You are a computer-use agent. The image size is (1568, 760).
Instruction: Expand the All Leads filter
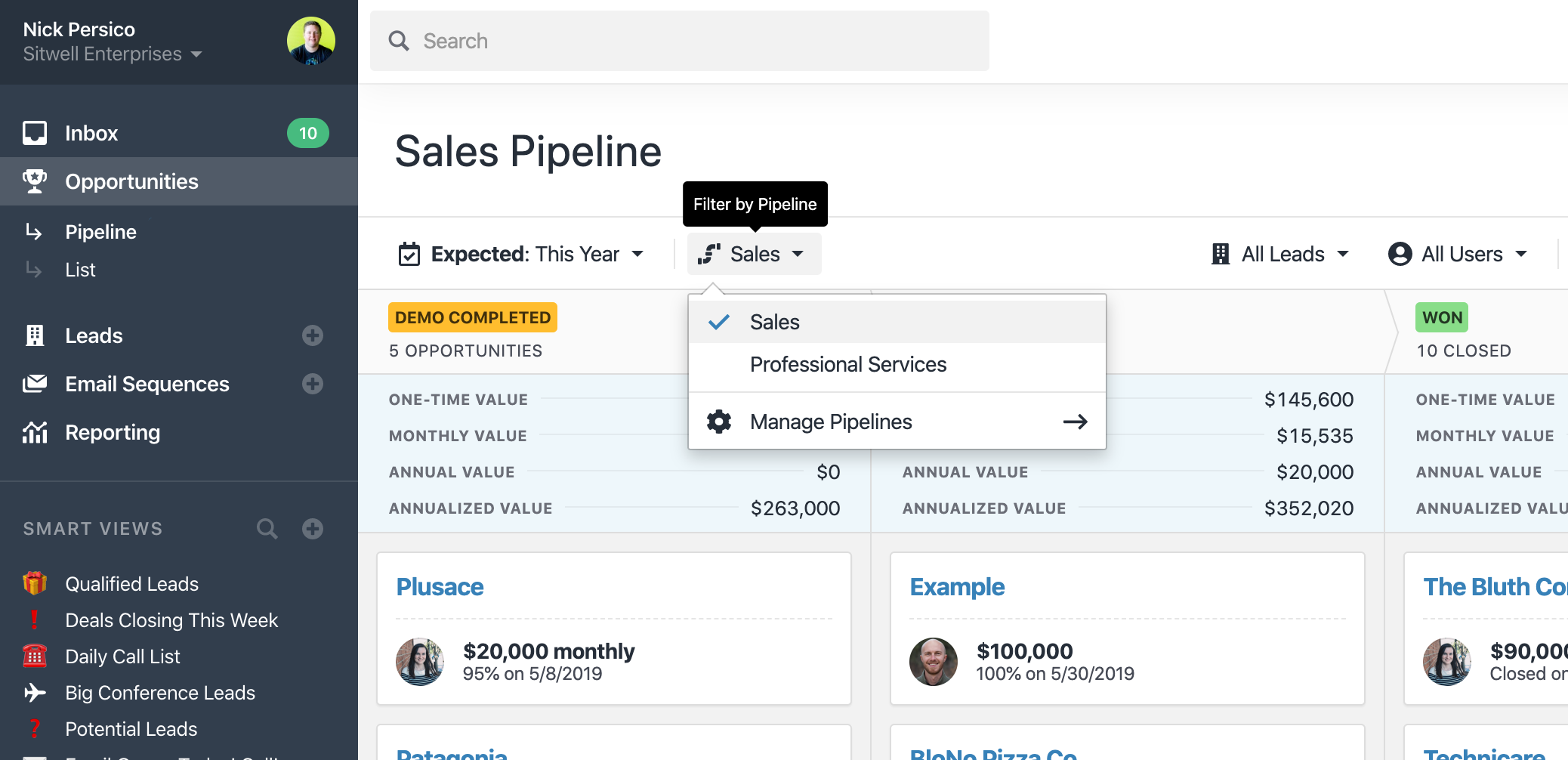[x=1280, y=255]
